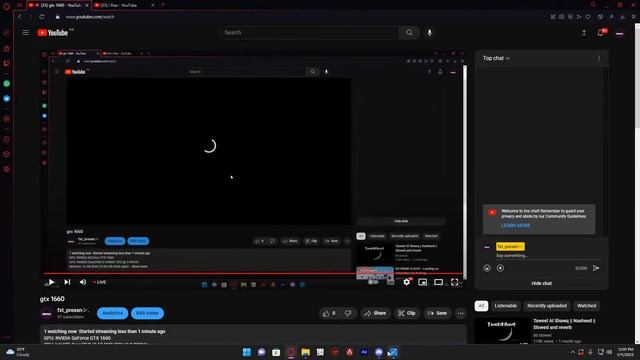The height and width of the screenshot is (360, 640).
Task: Start voice search with the microphone
Action: pos(429,33)
